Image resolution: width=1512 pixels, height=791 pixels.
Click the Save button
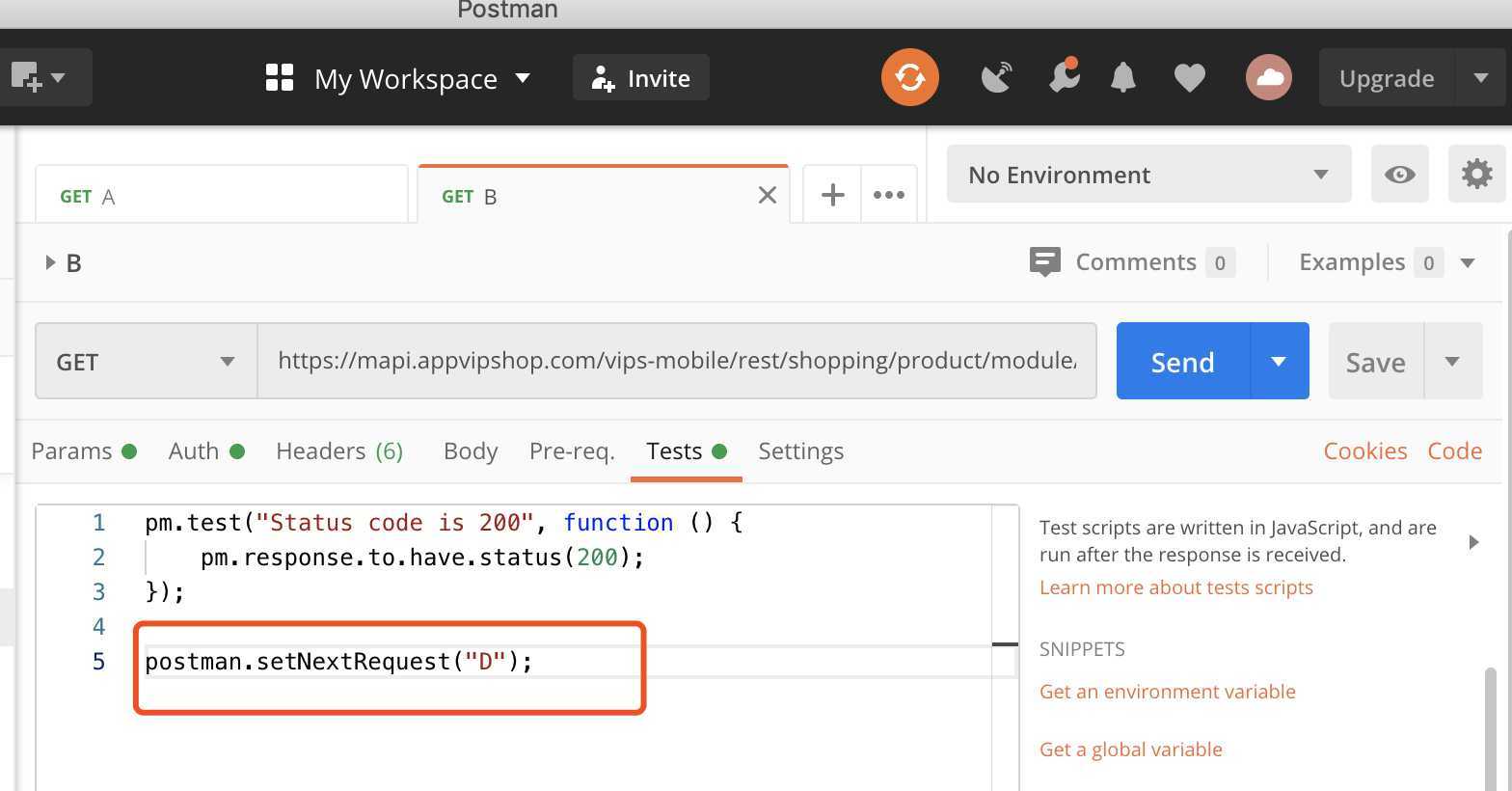click(x=1376, y=362)
